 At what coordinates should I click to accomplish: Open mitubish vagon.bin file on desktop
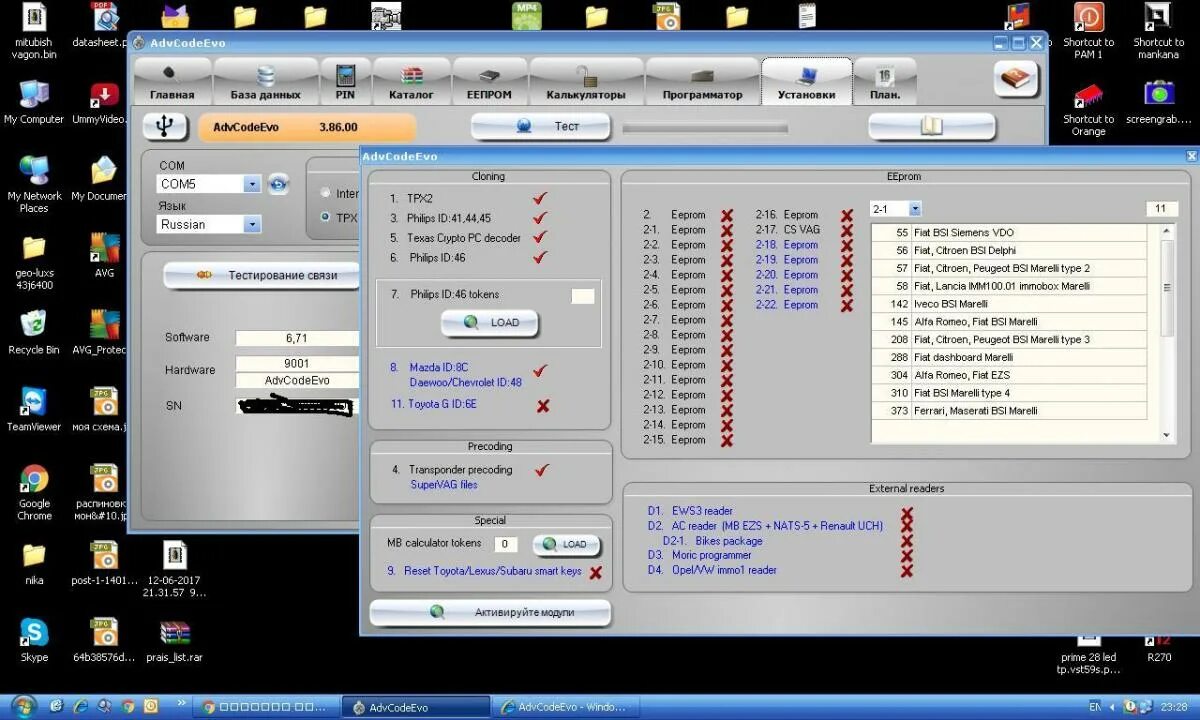click(x=34, y=32)
